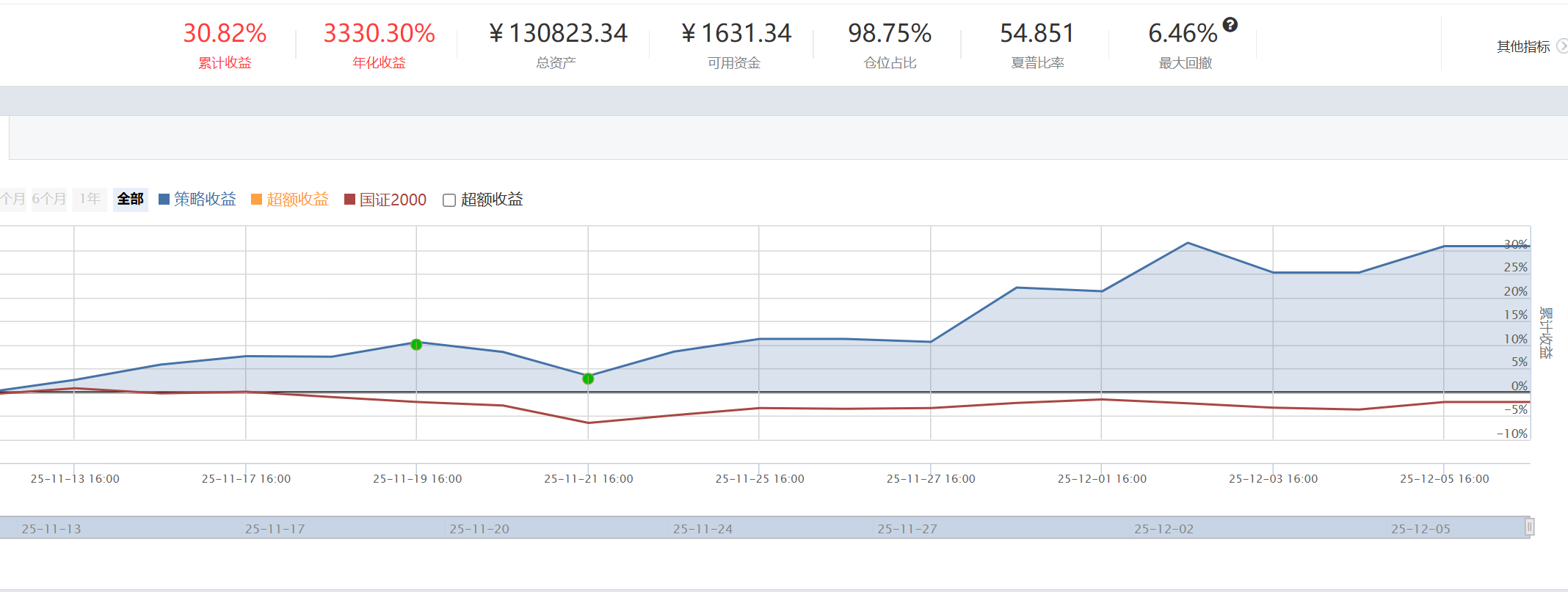This screenshot has height=592, width=1568.
Task: Click the green marker near 25-11-21
Action: tap(588, 379)
